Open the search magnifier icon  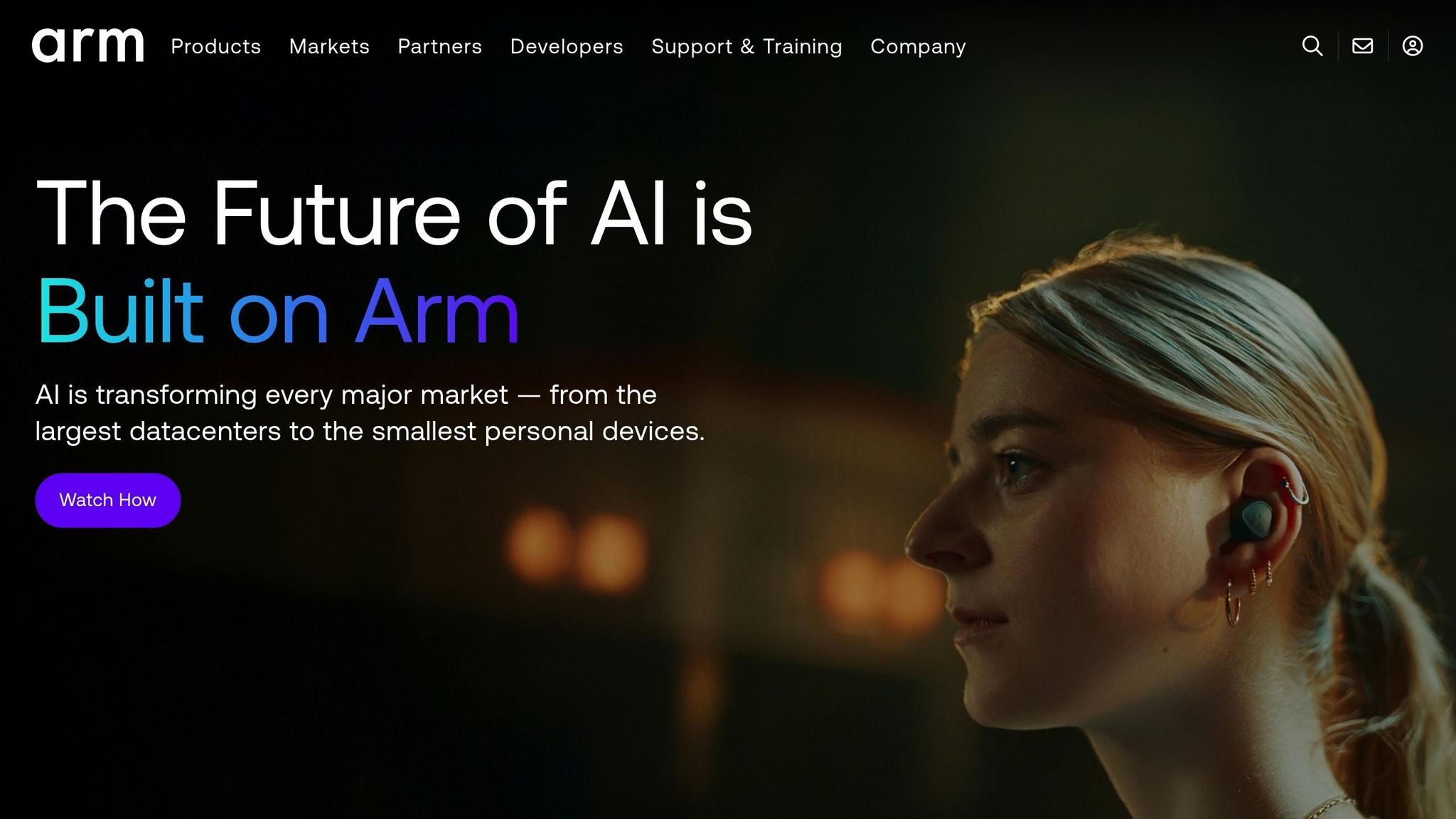pyautogui.click(x=1312, y=46)
